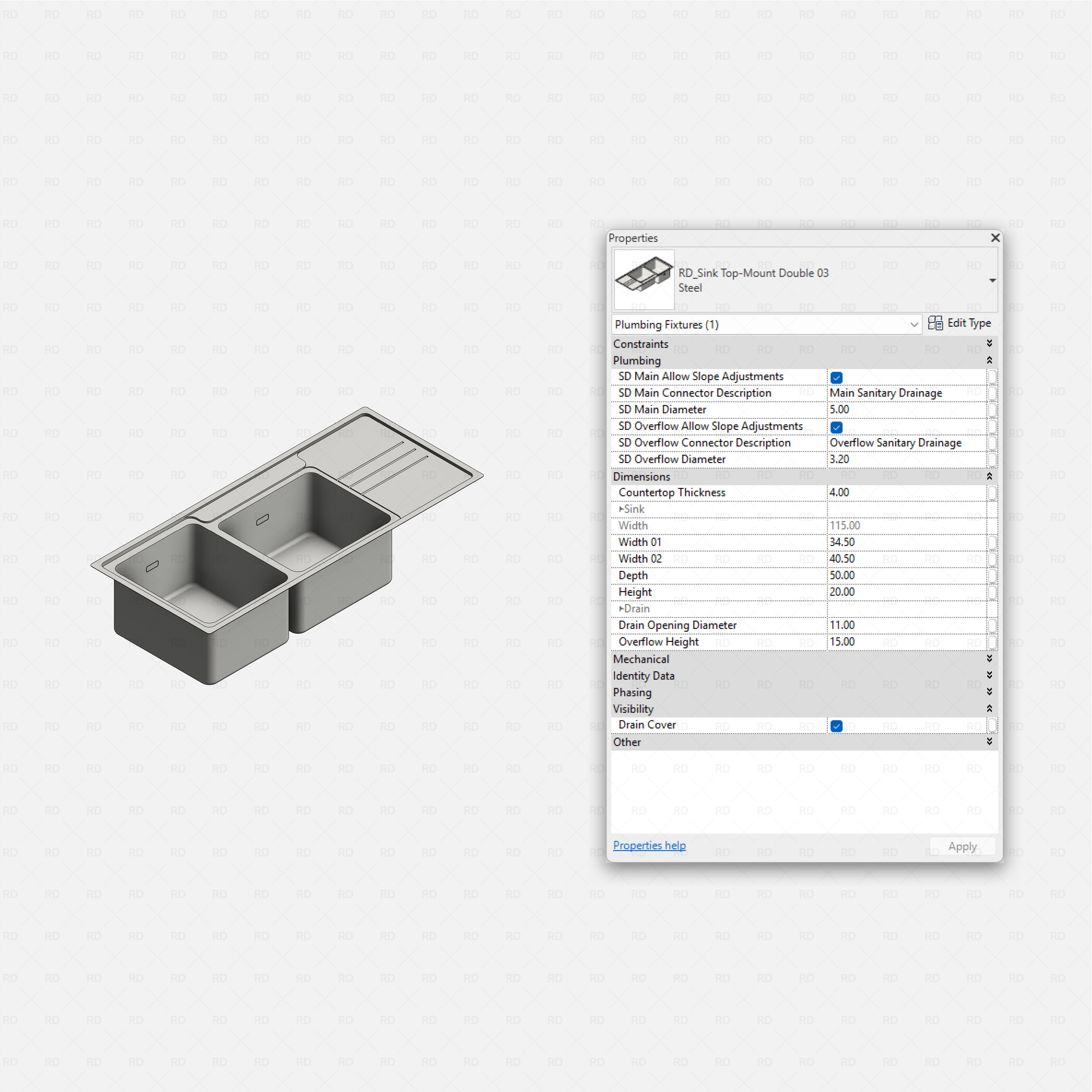Expand the Phasing section
This screenshot has width=1092, height=1092.
tap(990, 692)
